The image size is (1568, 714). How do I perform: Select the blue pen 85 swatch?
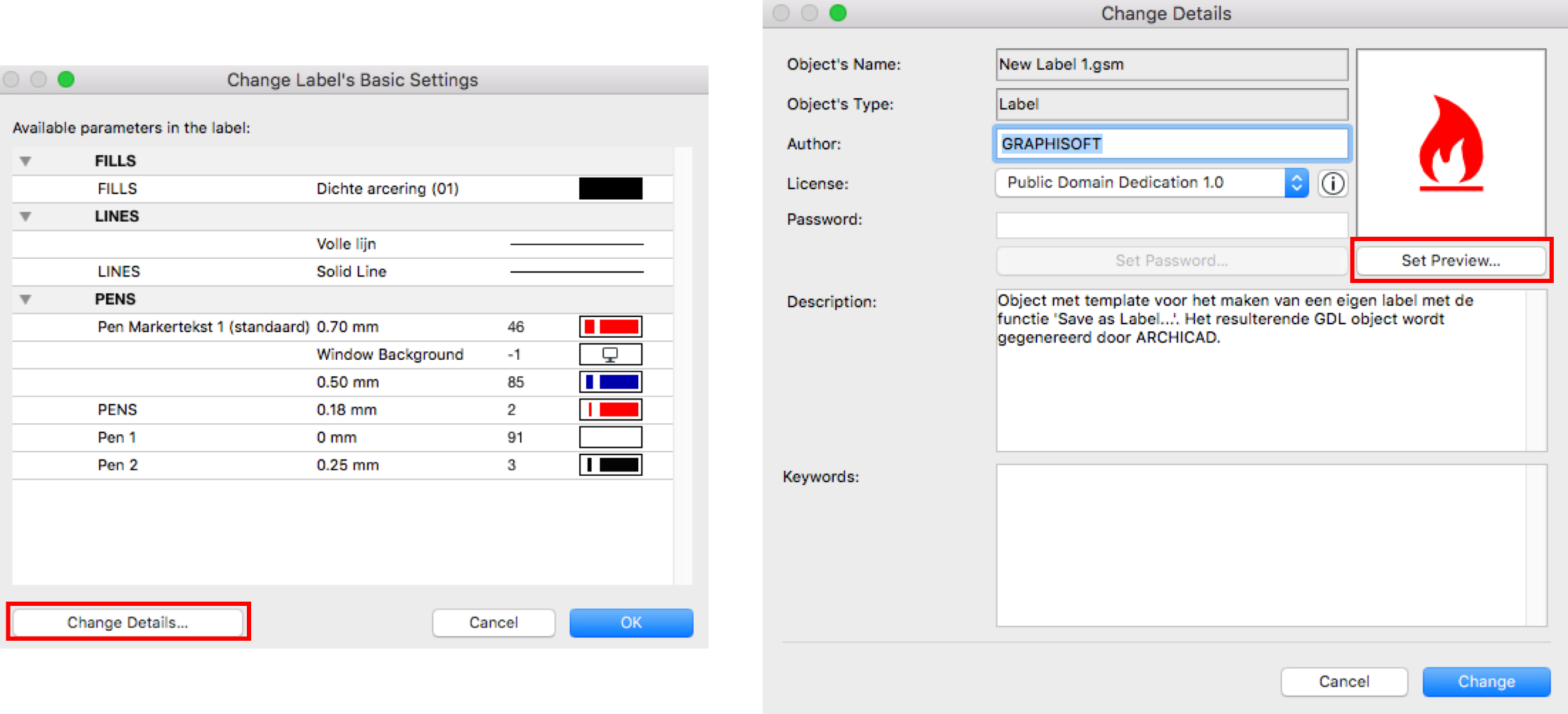tap(610, 382)
